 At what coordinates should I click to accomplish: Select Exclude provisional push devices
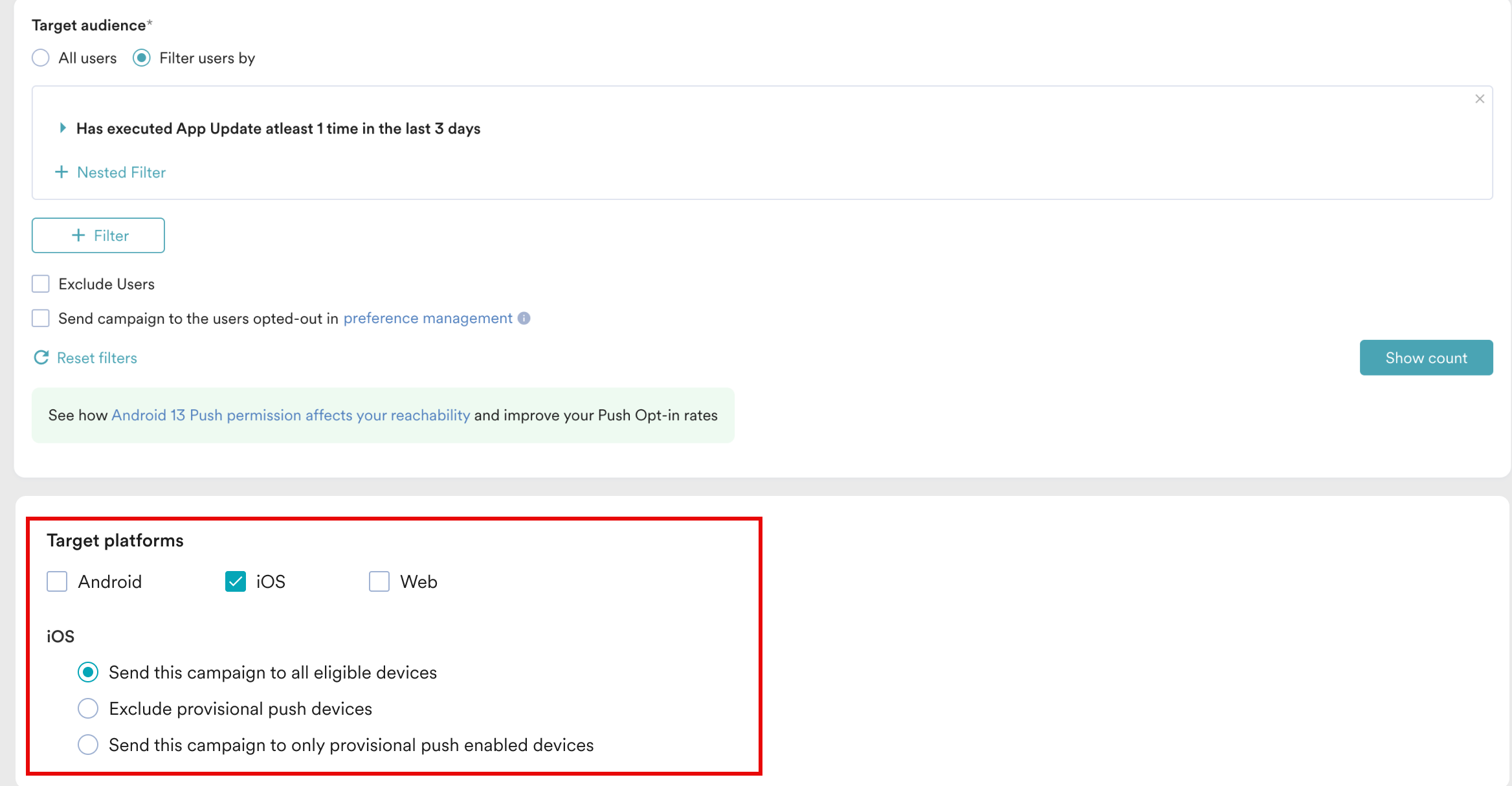click(x=88, y=708)
